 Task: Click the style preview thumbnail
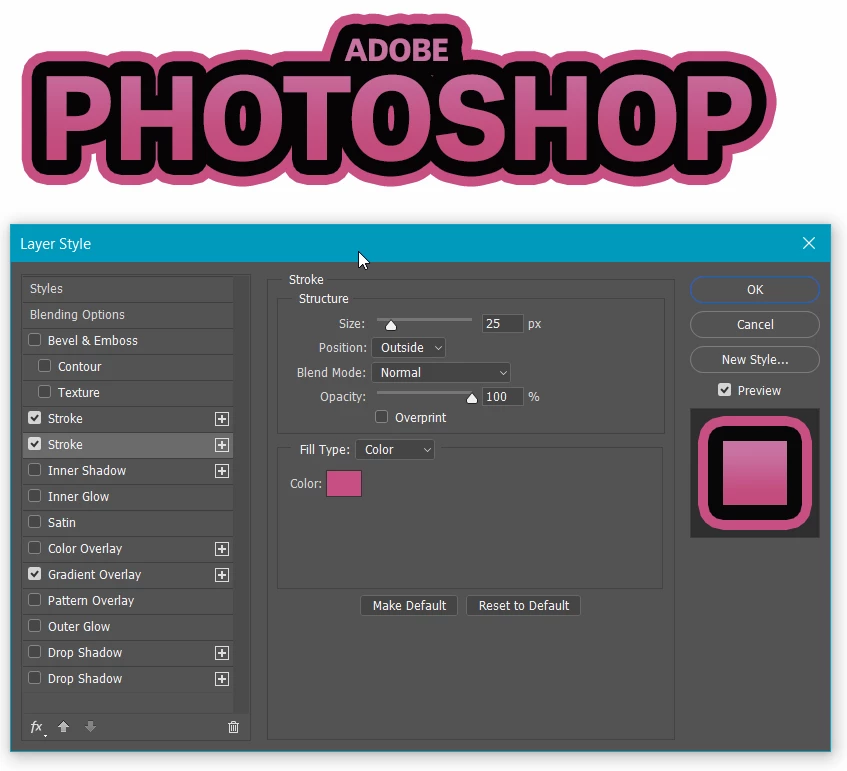pos(755,473)
